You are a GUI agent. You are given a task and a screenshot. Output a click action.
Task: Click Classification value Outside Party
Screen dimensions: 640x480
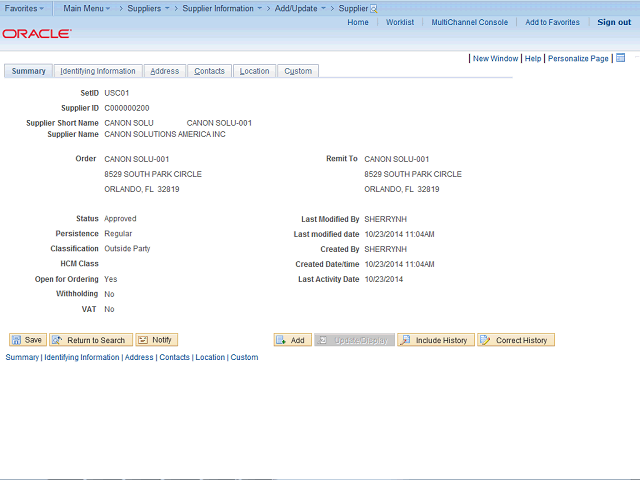coord(127,249)
